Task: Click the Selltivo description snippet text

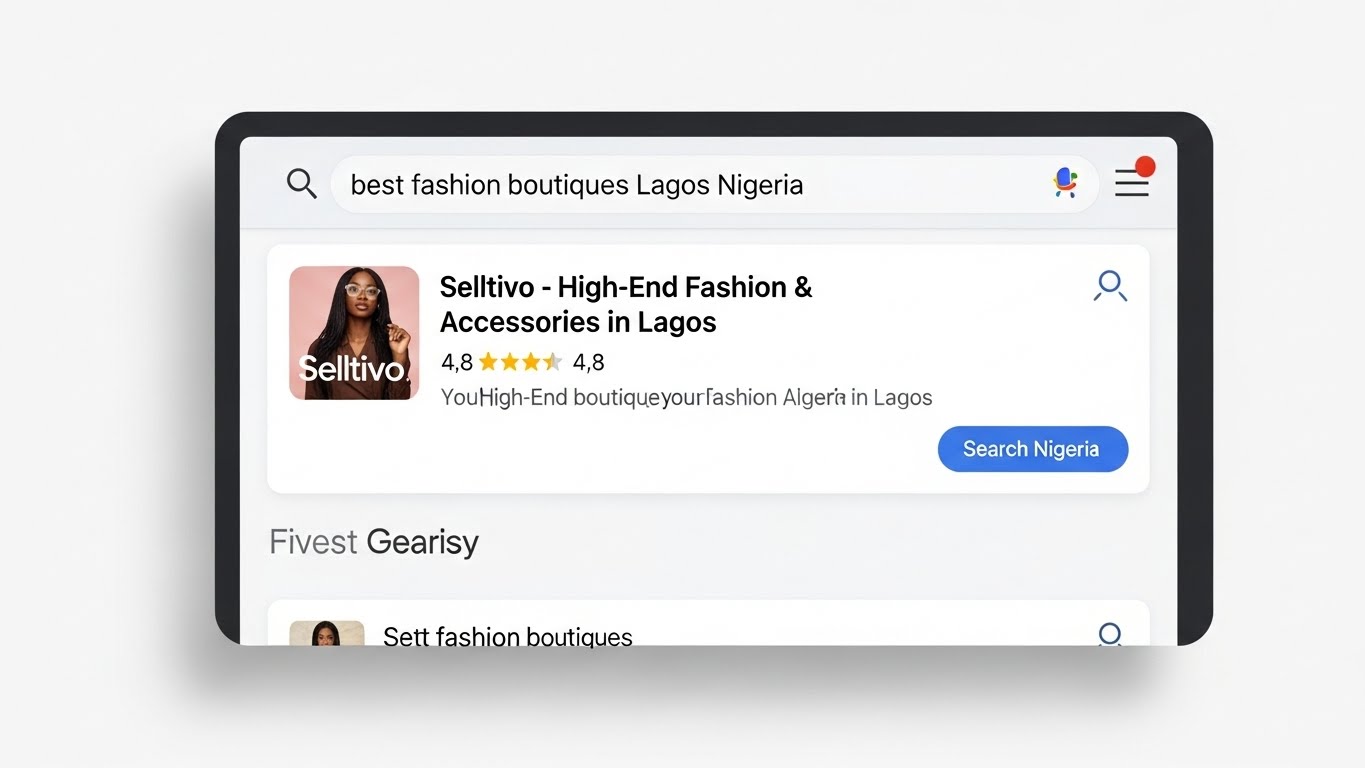Action: [686, 397]
